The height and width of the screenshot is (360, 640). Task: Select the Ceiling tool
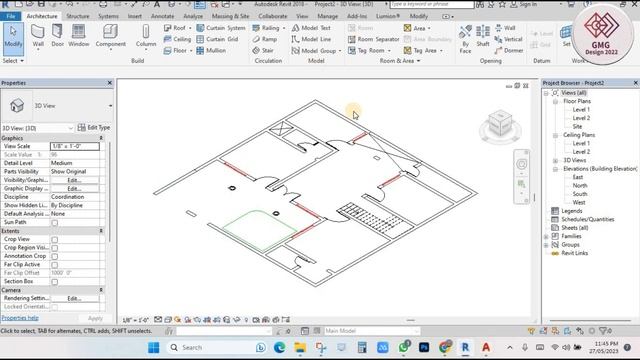(177, 39)
